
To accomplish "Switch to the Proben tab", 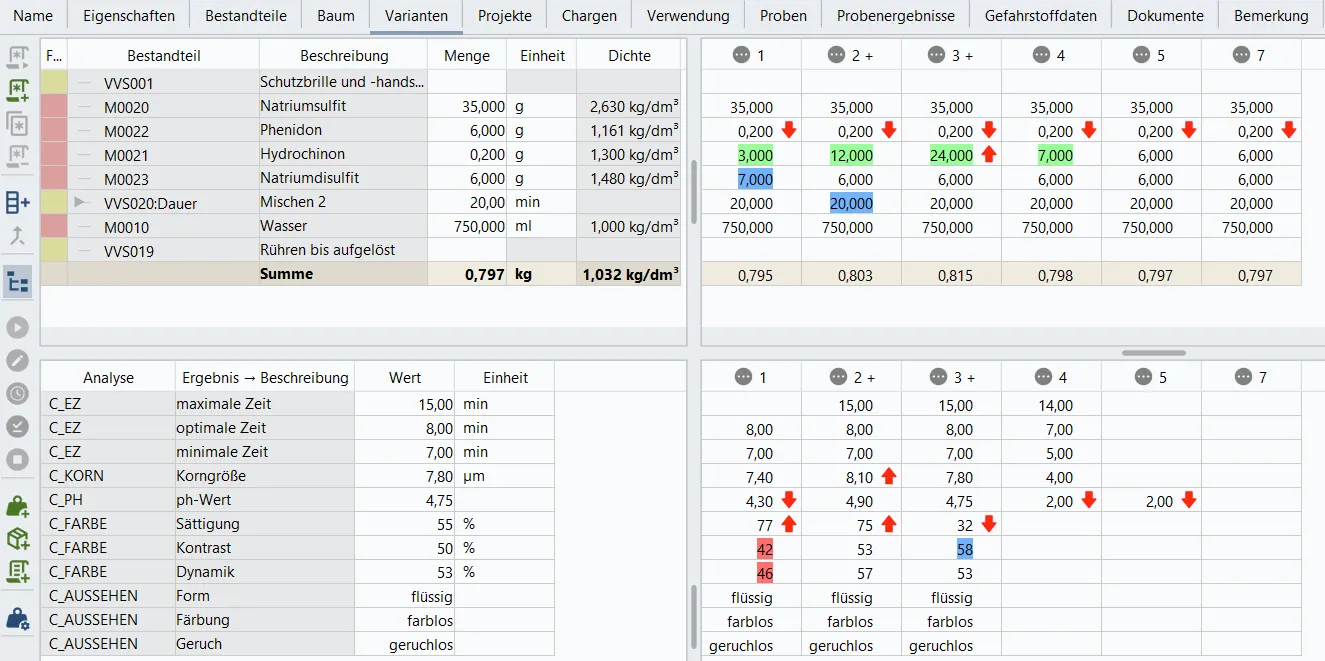I will 783,15.
